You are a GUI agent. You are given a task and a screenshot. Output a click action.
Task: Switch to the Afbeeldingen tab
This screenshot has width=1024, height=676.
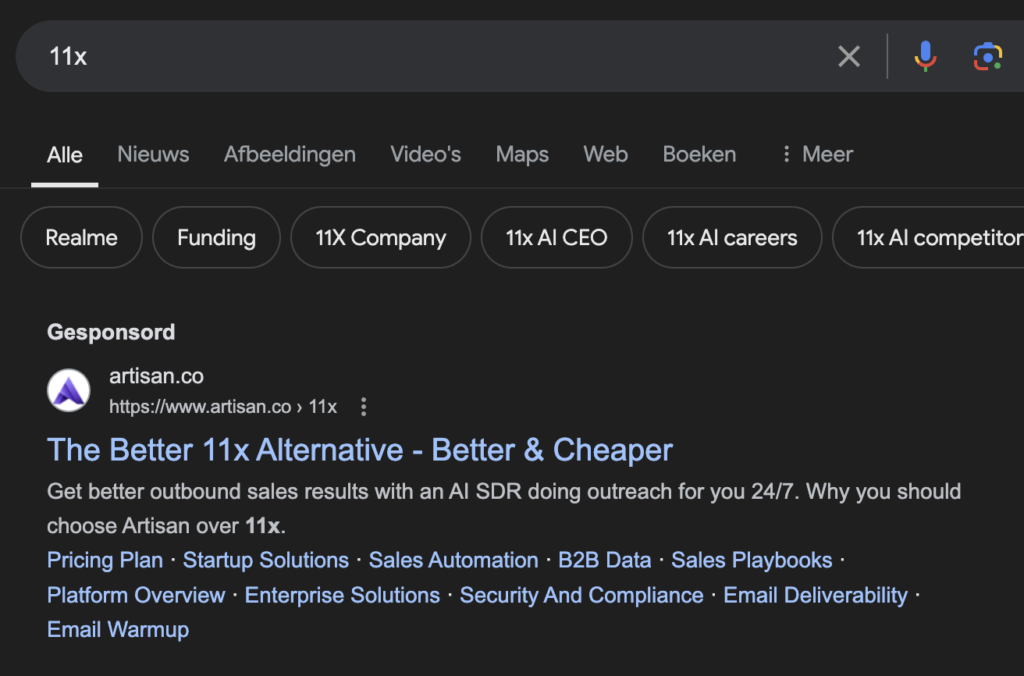coord(289,154)
